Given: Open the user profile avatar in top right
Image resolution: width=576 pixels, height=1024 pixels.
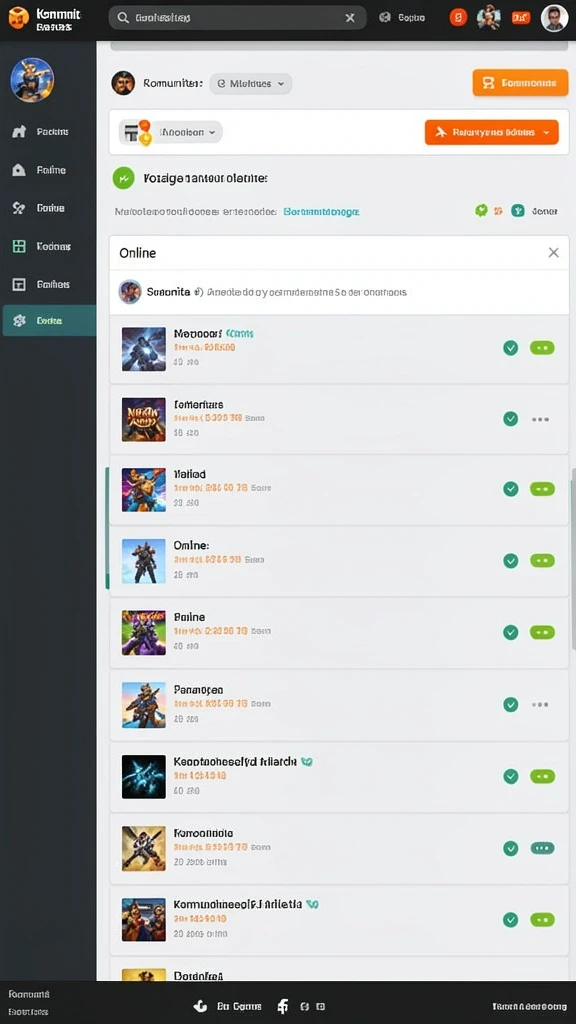Looking at the screenshot, I should (x=554, y=18).
